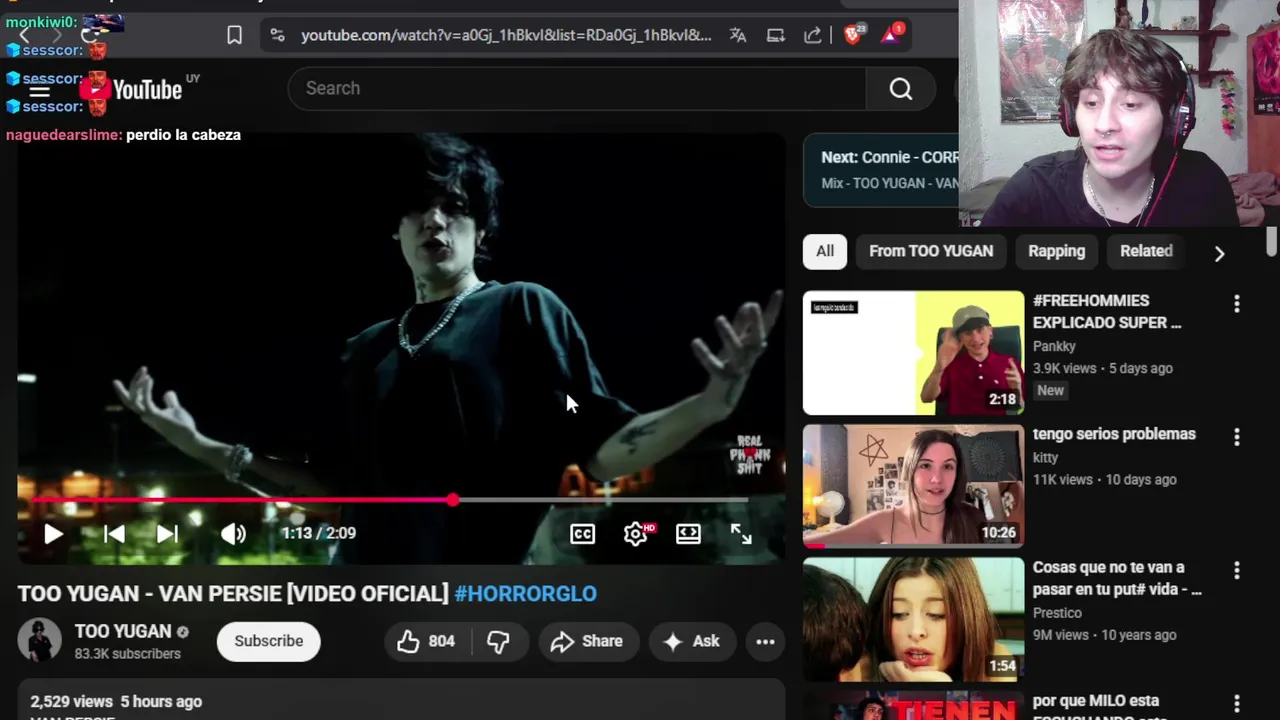
Task: Like the video with thumbs up
Action: click(425, 642)
